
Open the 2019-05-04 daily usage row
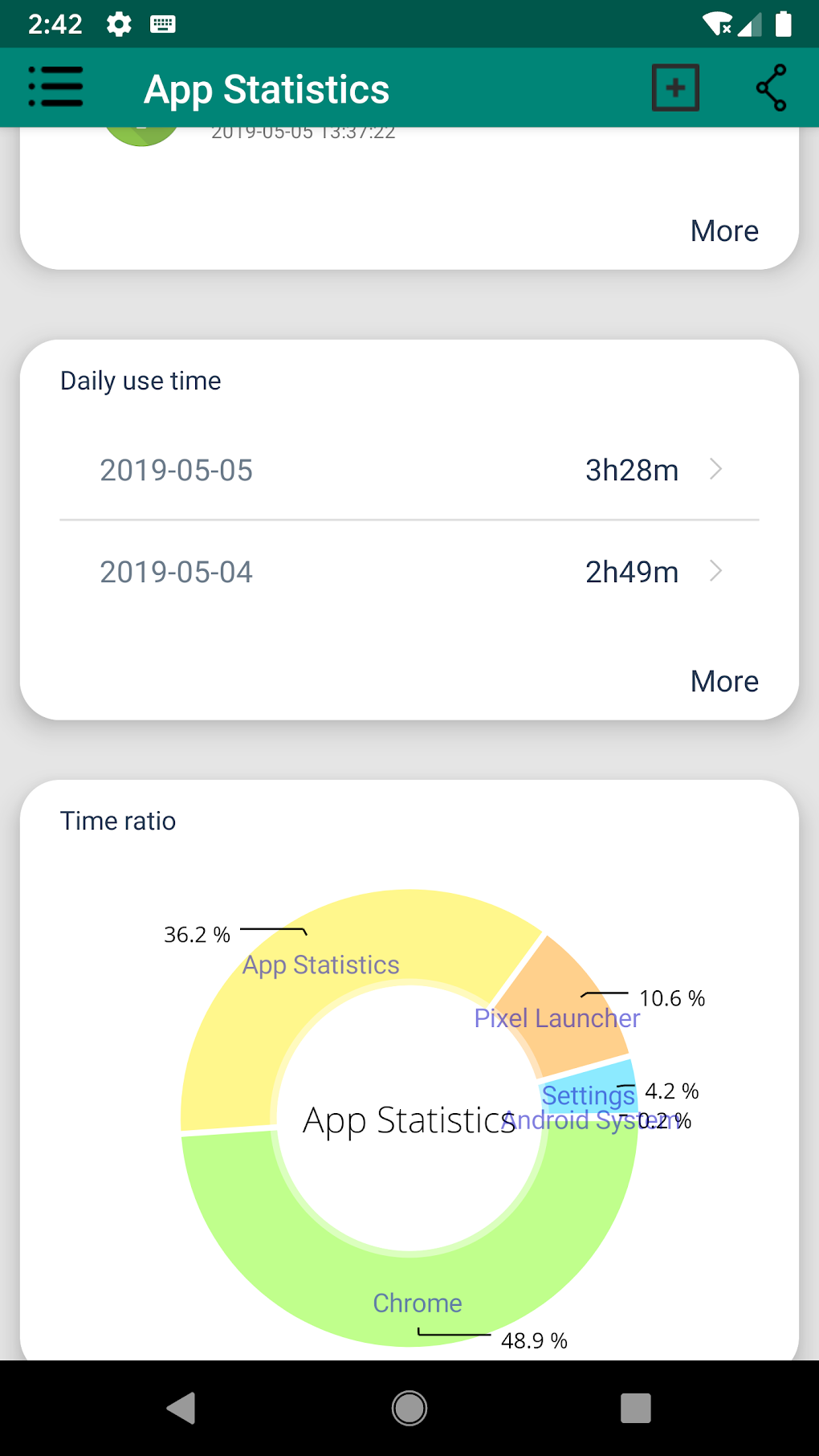[x=409, y=572]
